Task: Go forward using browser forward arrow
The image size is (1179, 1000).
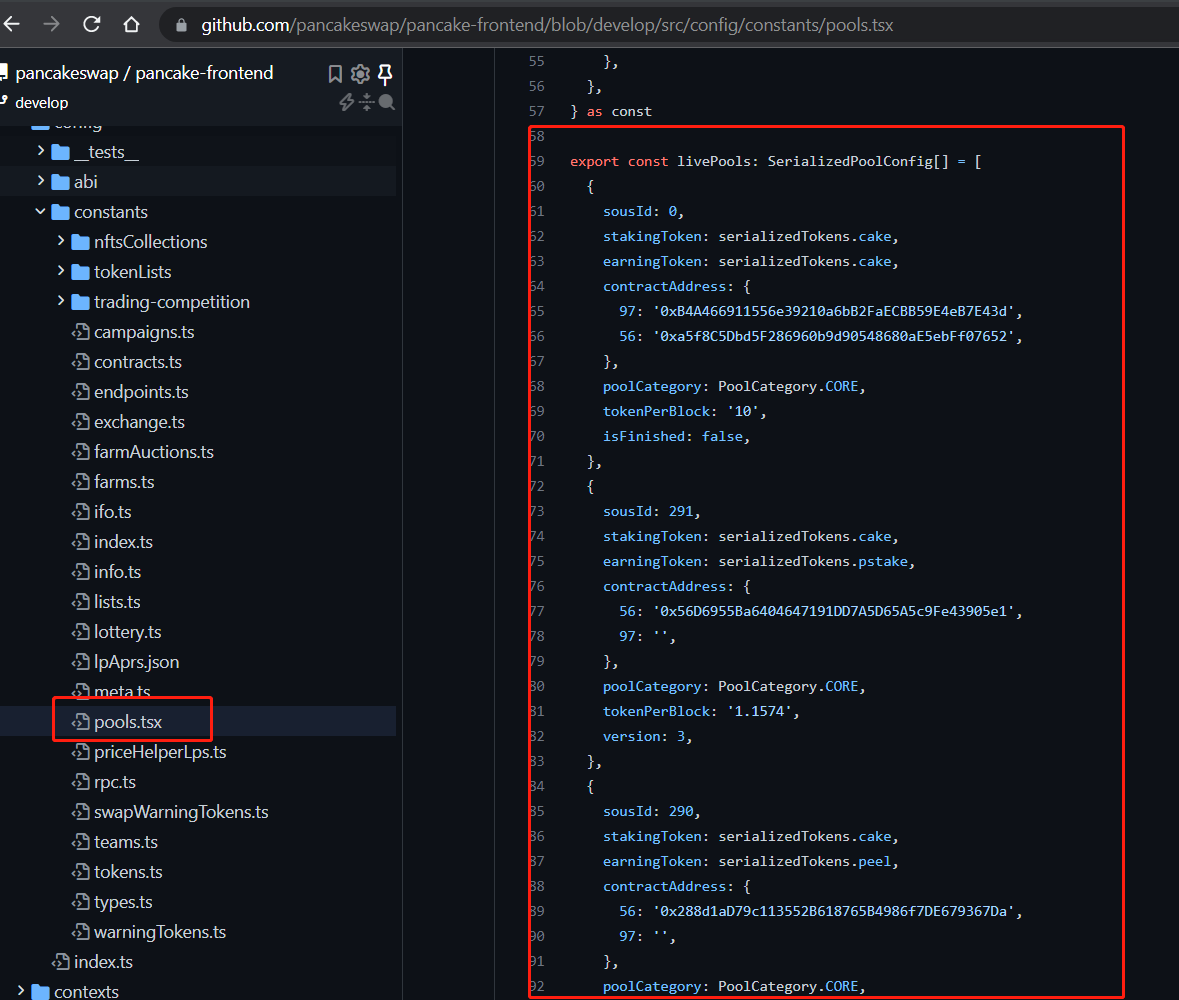Action: [x=51, y=24]
